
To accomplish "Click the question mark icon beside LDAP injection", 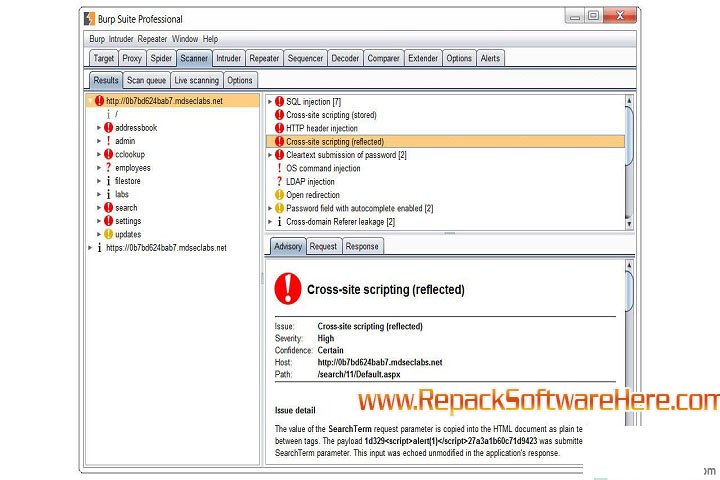I will (x=279, y=181).
